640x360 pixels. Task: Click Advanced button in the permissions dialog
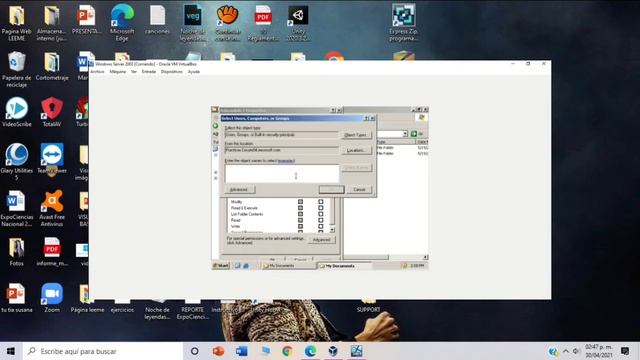click(322, 240)
